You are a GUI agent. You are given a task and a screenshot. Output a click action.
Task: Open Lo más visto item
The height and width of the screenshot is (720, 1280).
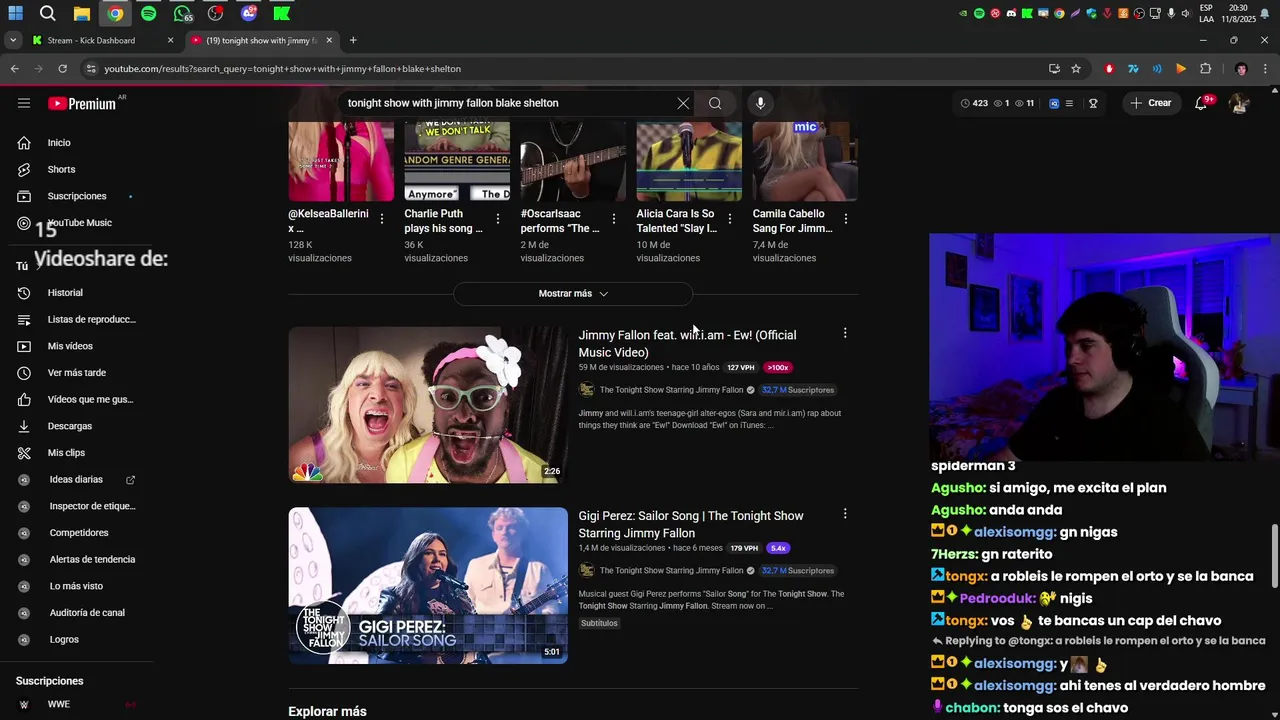77,586
